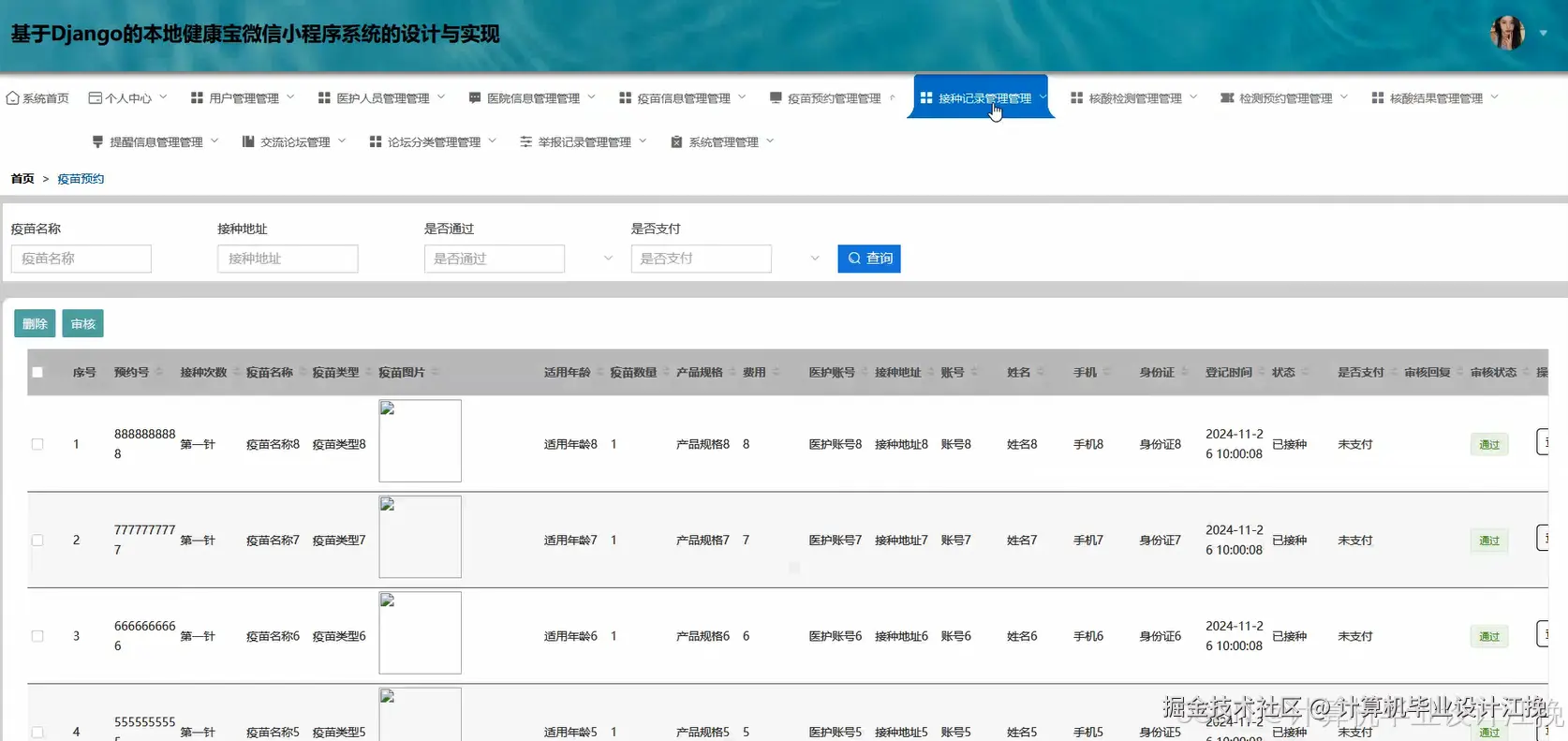Click the broken vaccine image in row 1
Viewport: 1568px width, 741px height.
click(420, 441)
